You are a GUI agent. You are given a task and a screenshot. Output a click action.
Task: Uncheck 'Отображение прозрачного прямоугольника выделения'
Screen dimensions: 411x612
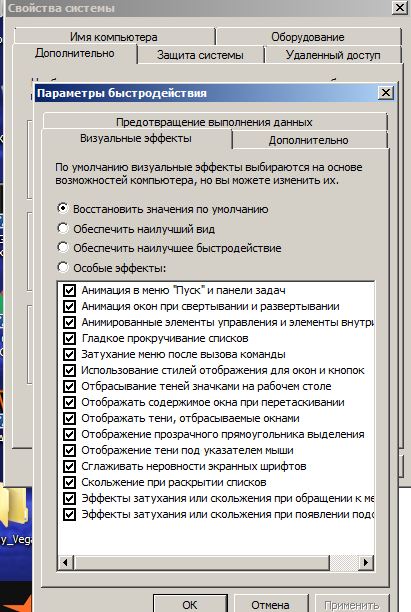pos(69,434)
